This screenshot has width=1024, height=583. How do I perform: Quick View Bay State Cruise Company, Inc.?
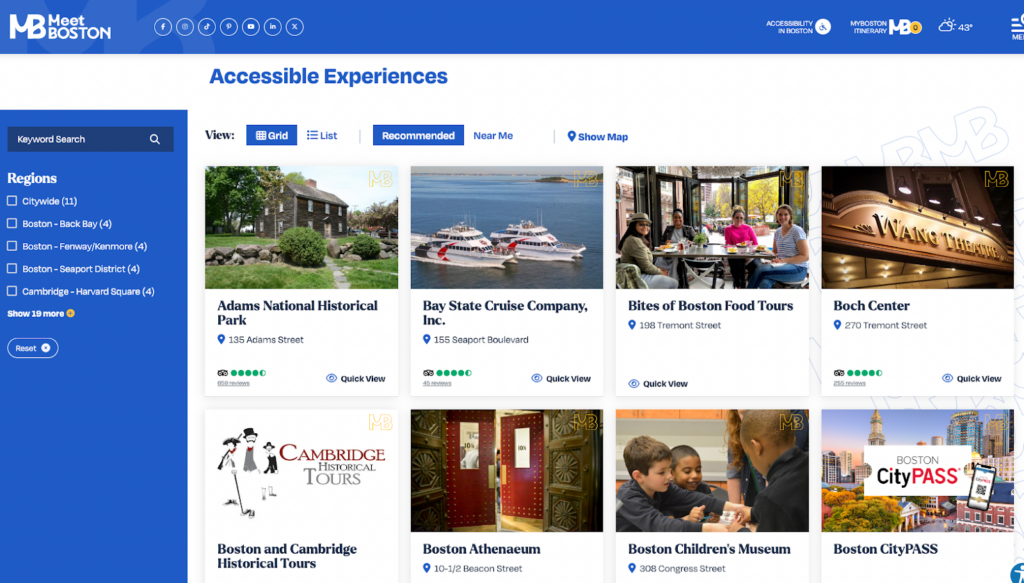[561, 379]
